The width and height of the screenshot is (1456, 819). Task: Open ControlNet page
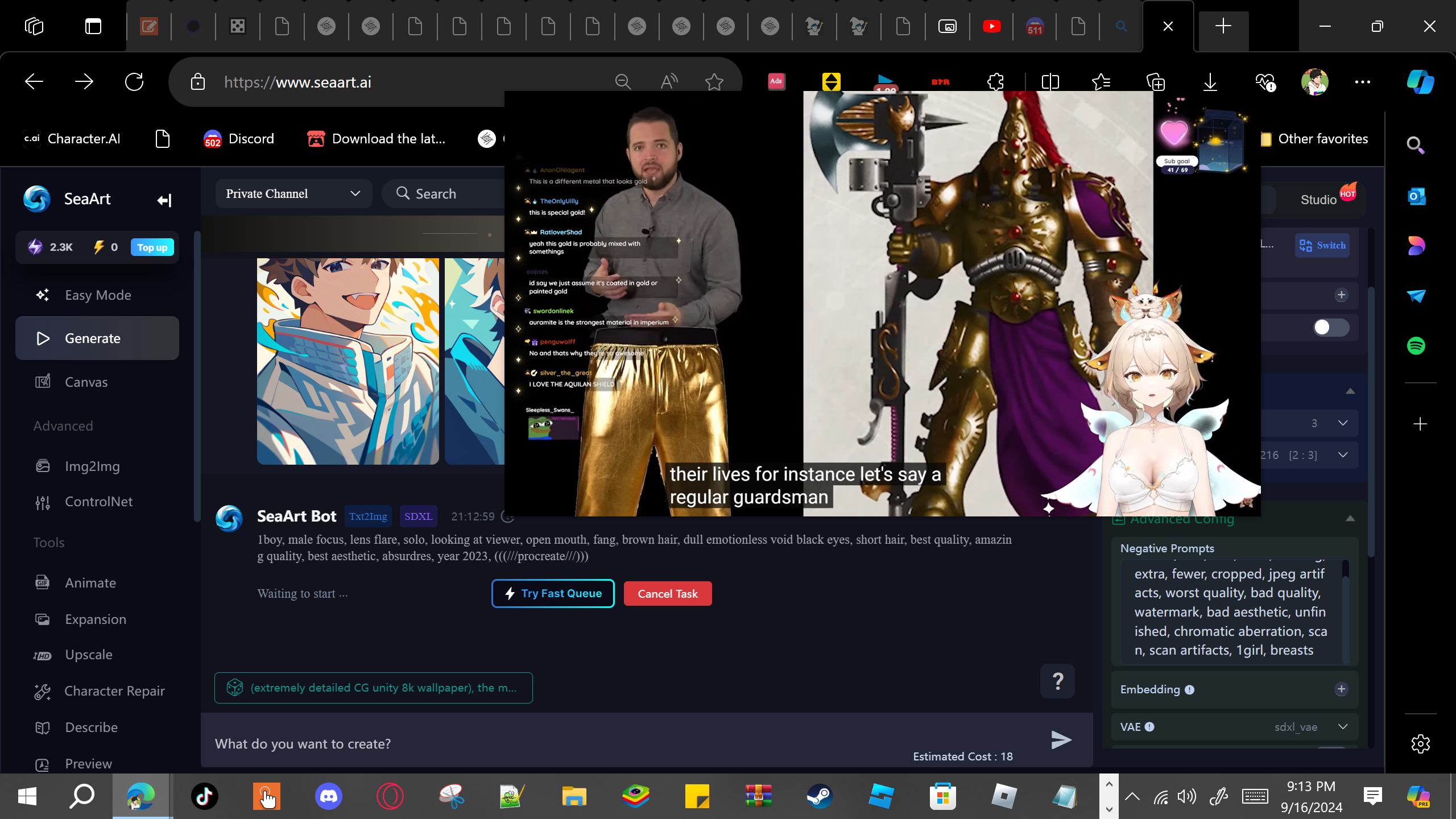tap(97, 502)
